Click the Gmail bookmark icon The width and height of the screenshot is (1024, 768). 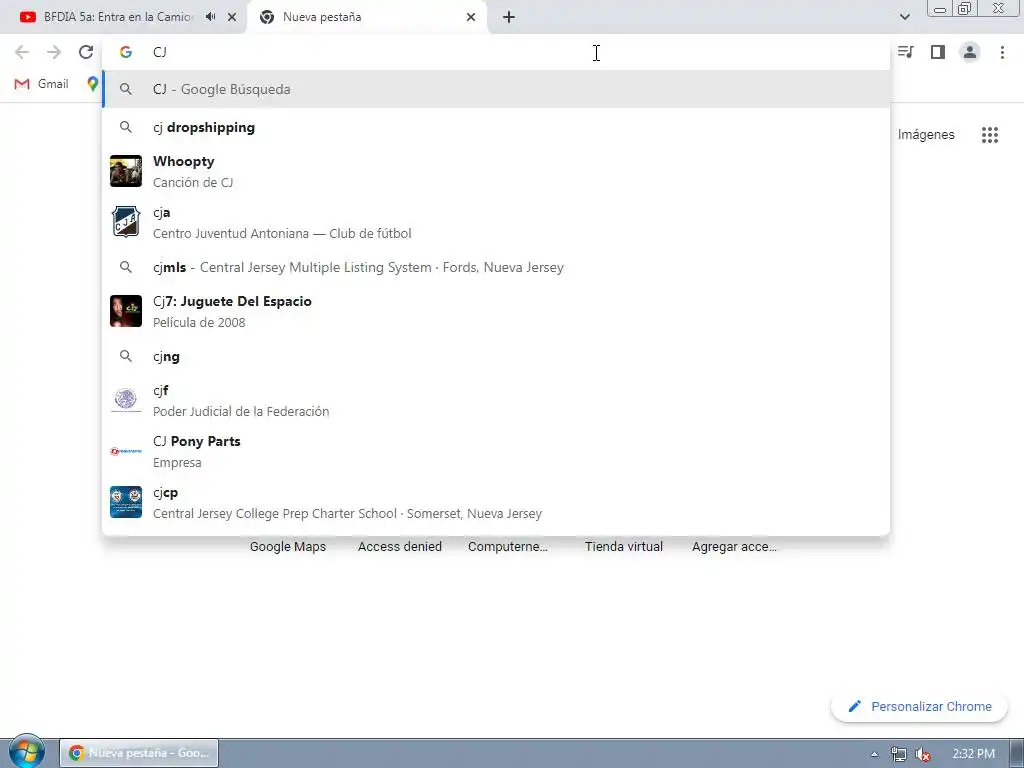click(x=22, y=84)
